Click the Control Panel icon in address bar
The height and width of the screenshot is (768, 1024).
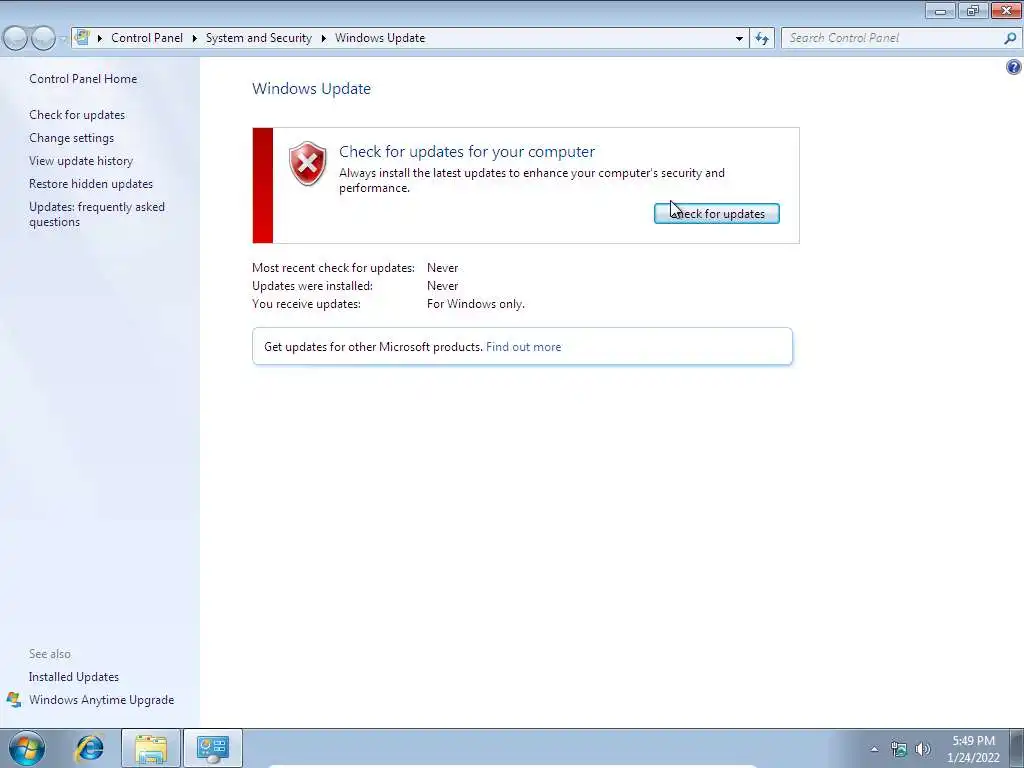click(82, 37)
